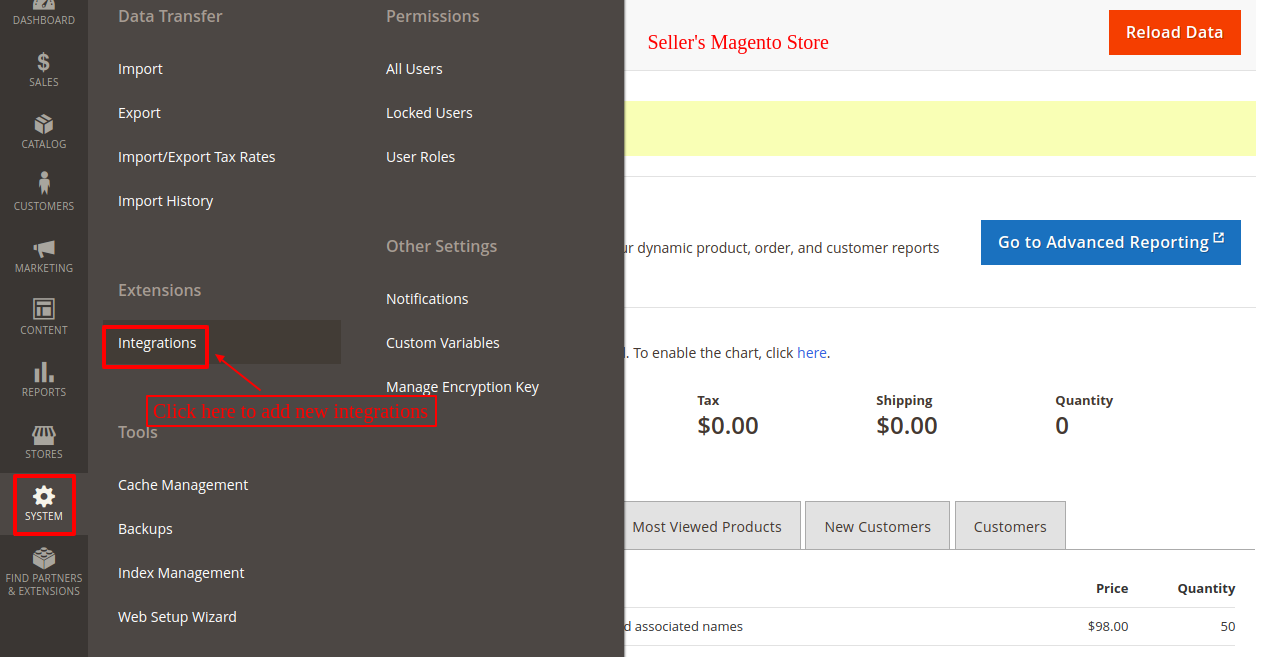Select Import under Data Transfer
This screenshot has width=1286, height=657.
(x=140, y=69)
